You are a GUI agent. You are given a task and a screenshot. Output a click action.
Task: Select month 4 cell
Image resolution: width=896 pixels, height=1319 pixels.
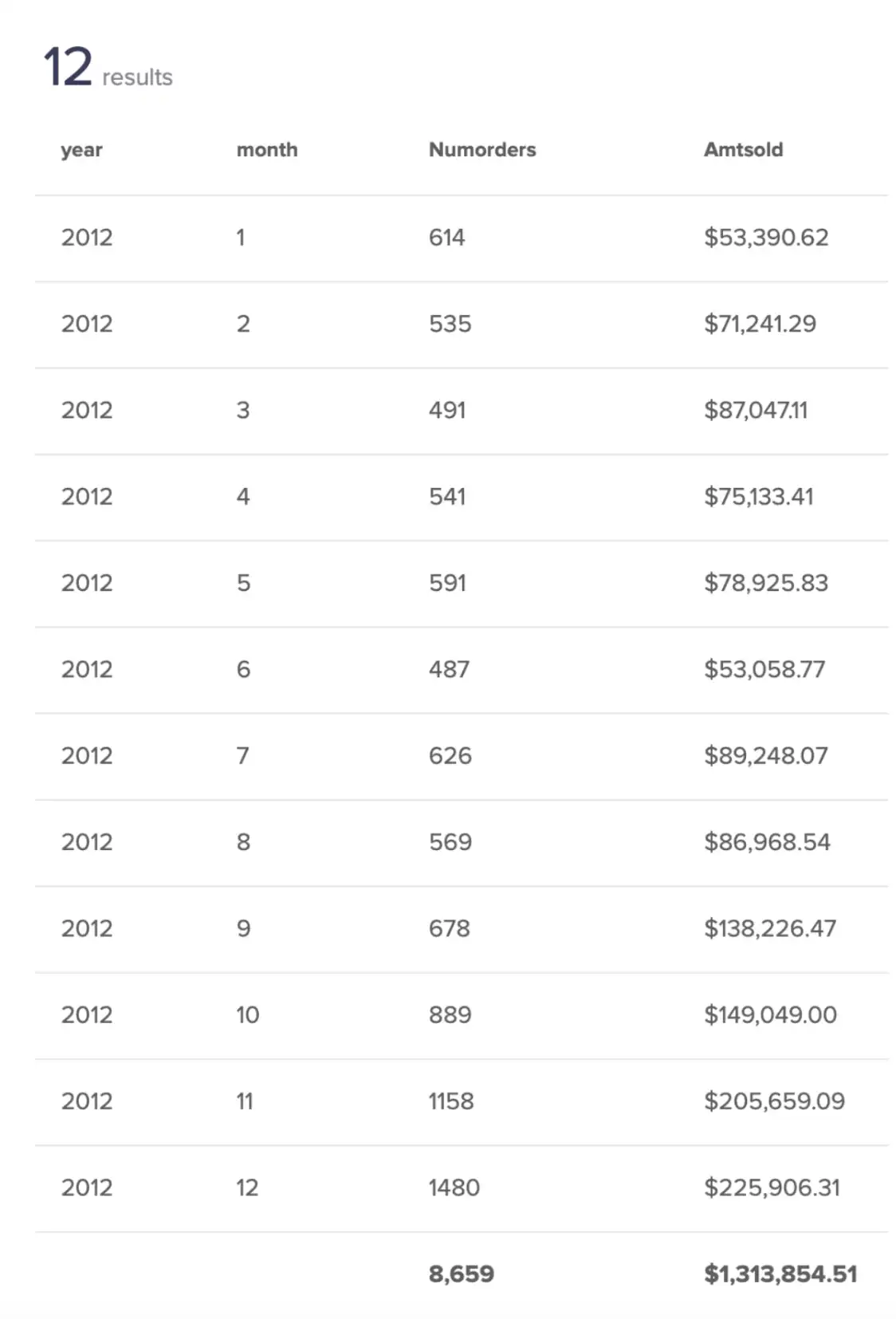(243, 497)
